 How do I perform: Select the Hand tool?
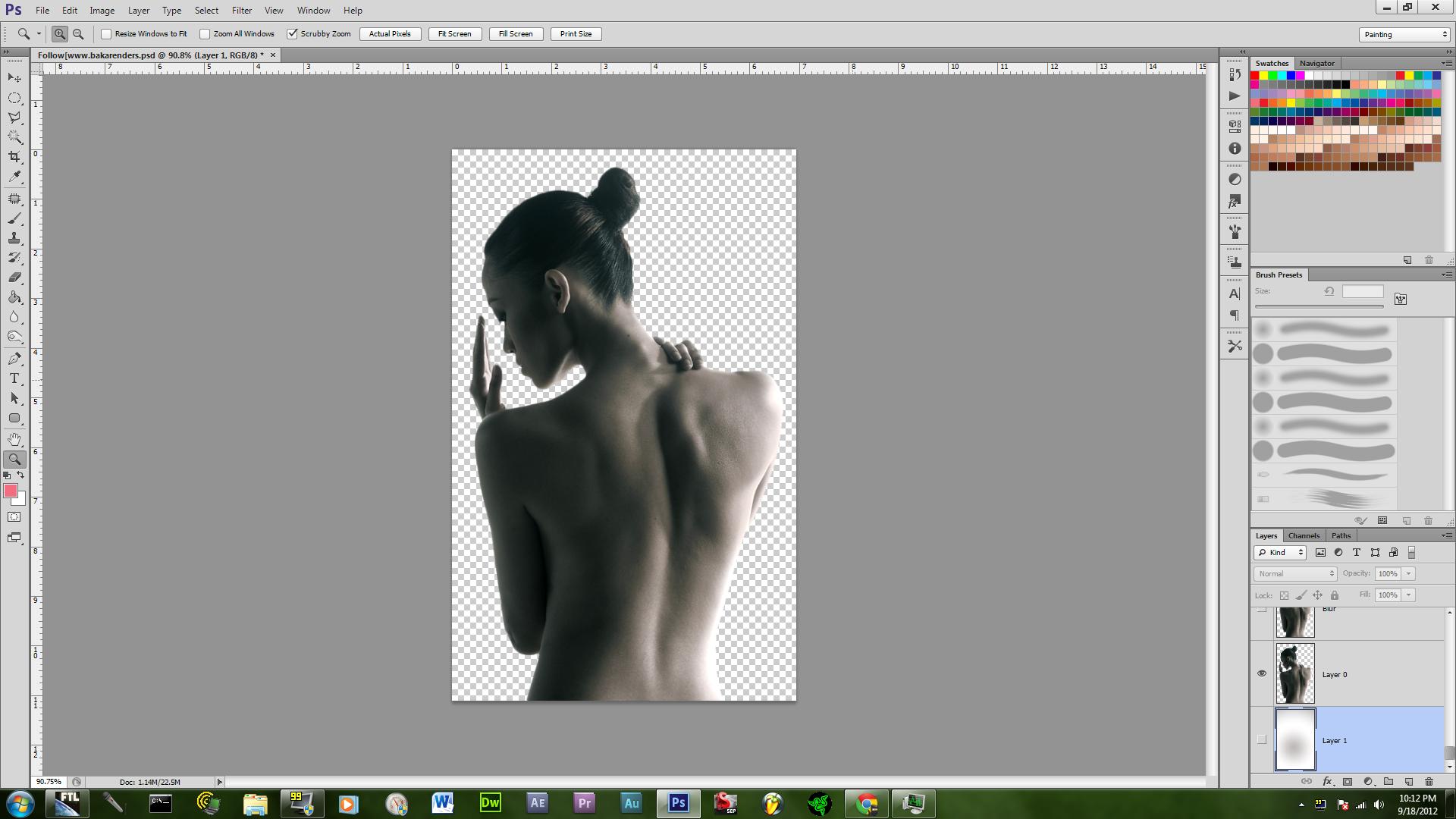click(14, 440)
